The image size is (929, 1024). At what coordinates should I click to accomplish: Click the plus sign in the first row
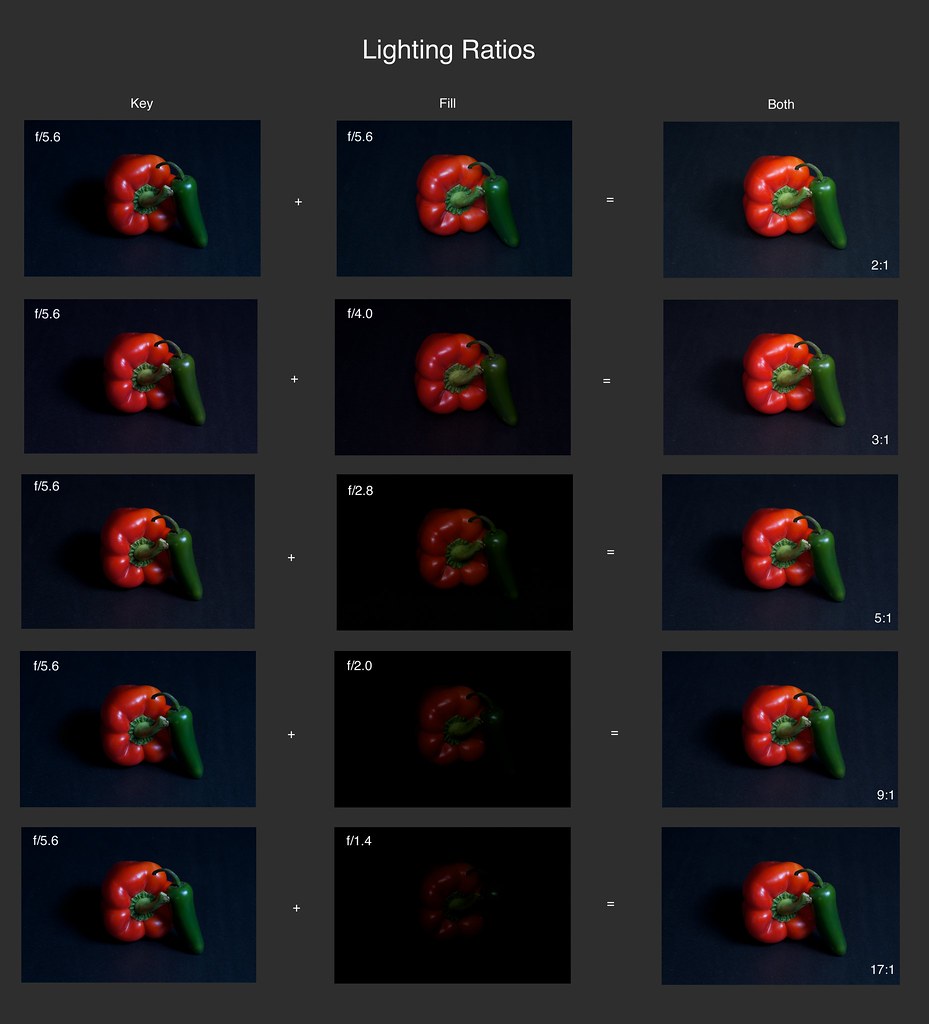(x=298, y=202)
